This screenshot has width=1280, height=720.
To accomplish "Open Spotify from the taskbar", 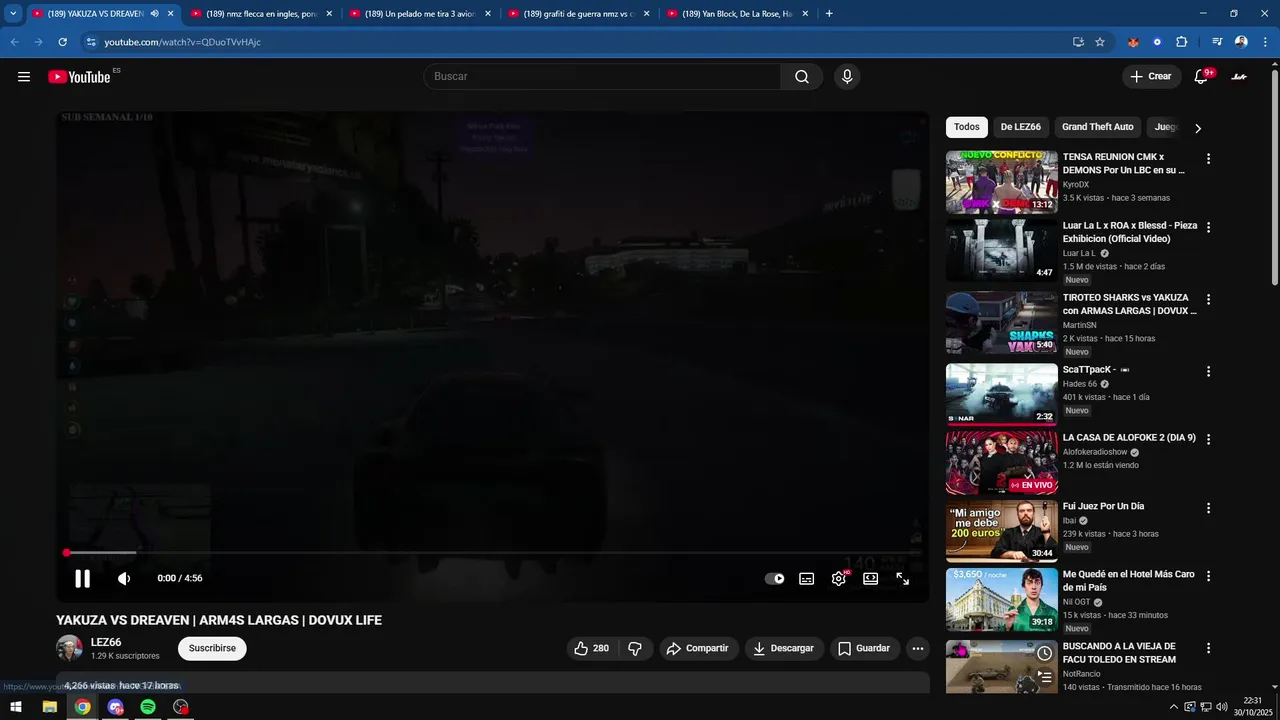I will (148, 707).
